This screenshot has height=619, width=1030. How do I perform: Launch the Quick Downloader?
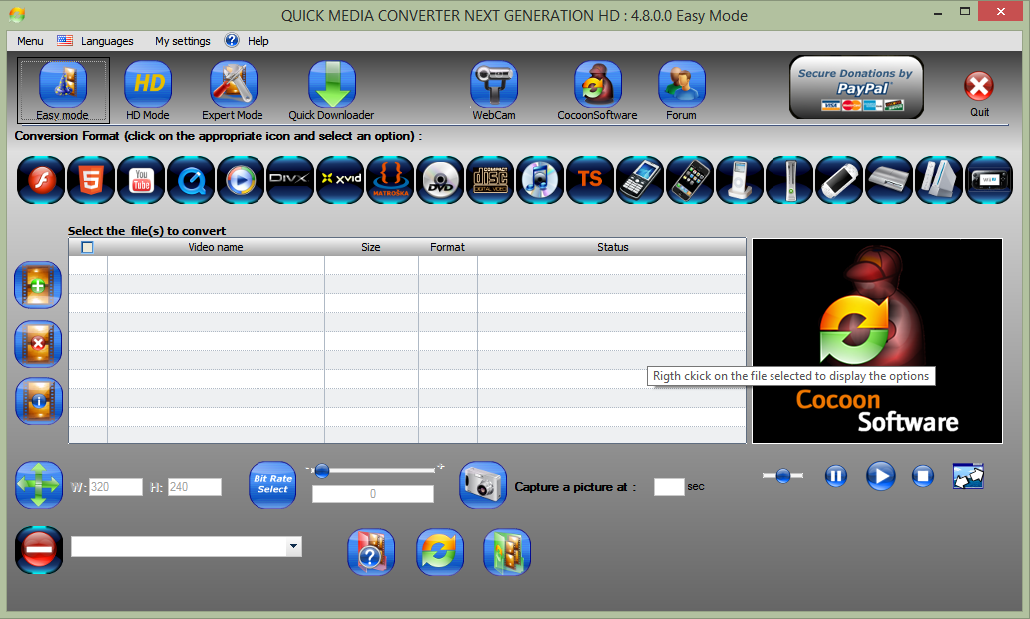[331, 91]
